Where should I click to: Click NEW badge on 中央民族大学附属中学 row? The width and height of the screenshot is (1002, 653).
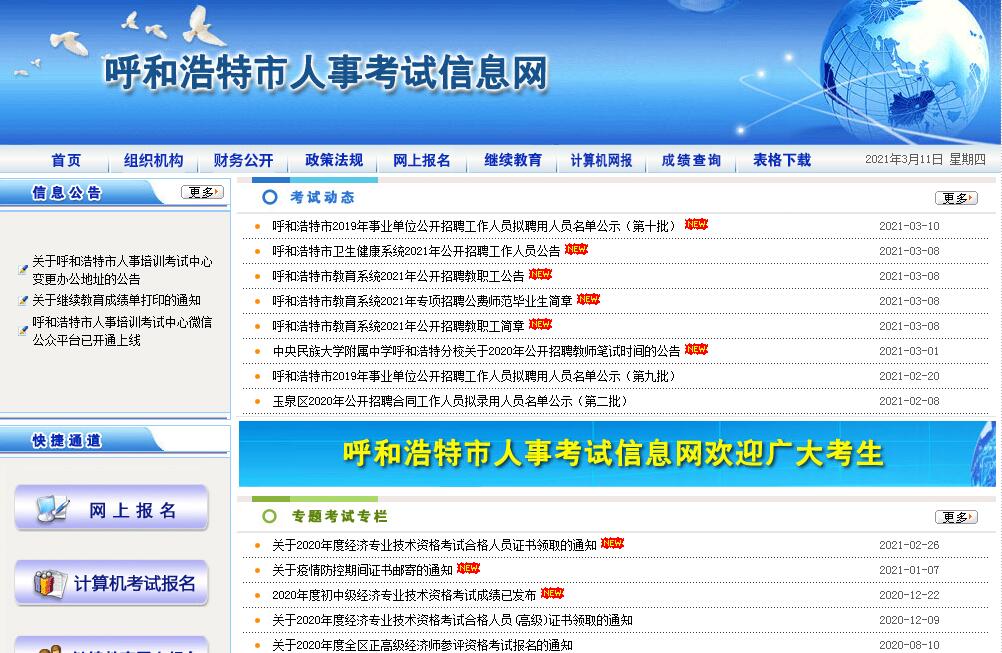tap(696, 349)
